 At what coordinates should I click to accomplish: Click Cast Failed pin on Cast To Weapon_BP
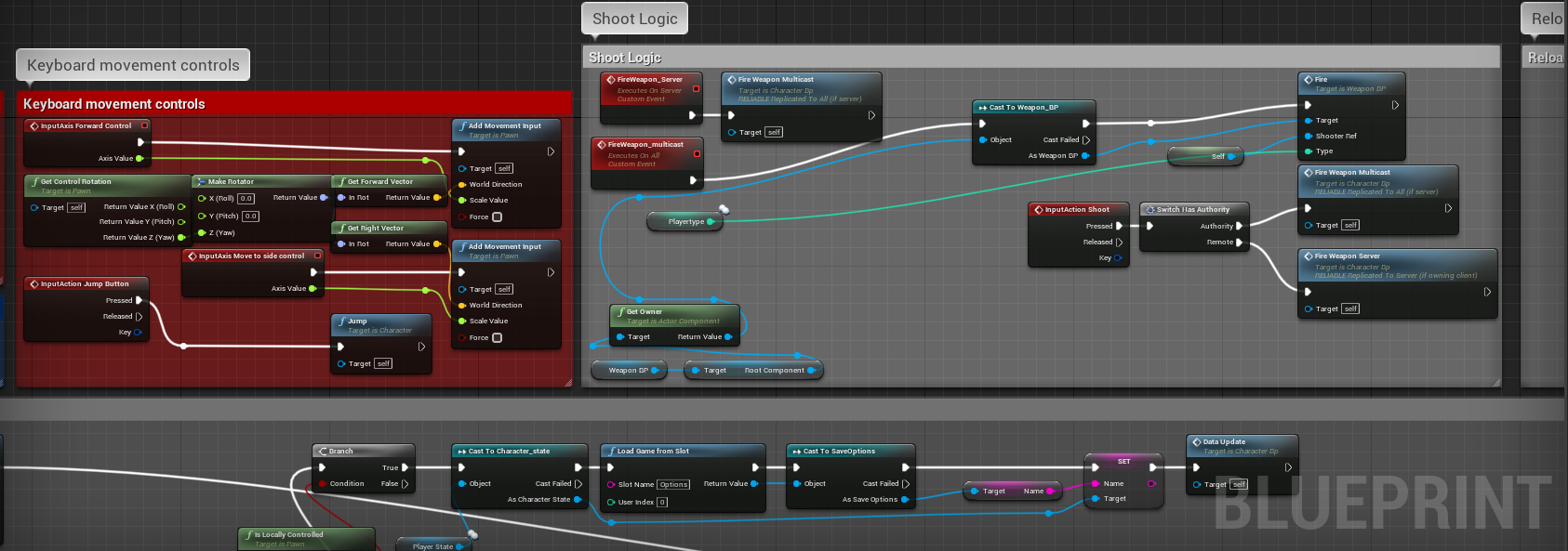pos(1085,139)
